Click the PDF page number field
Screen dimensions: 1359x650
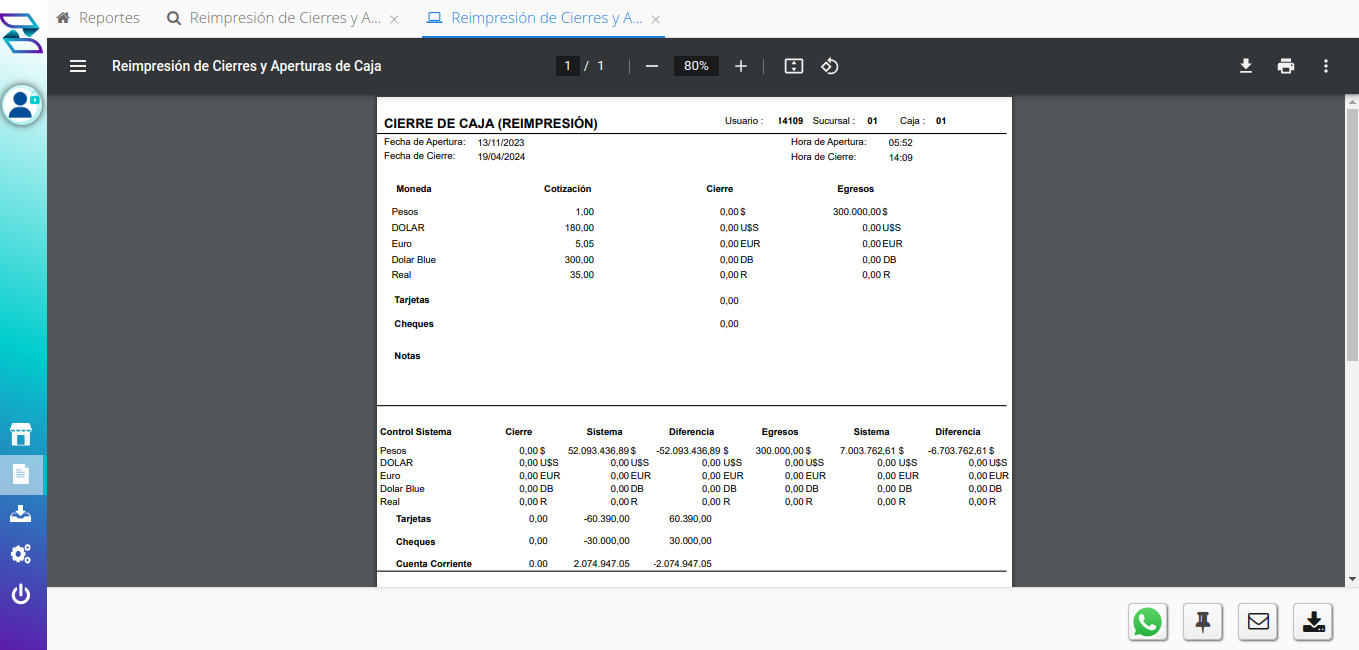[567, 66]
